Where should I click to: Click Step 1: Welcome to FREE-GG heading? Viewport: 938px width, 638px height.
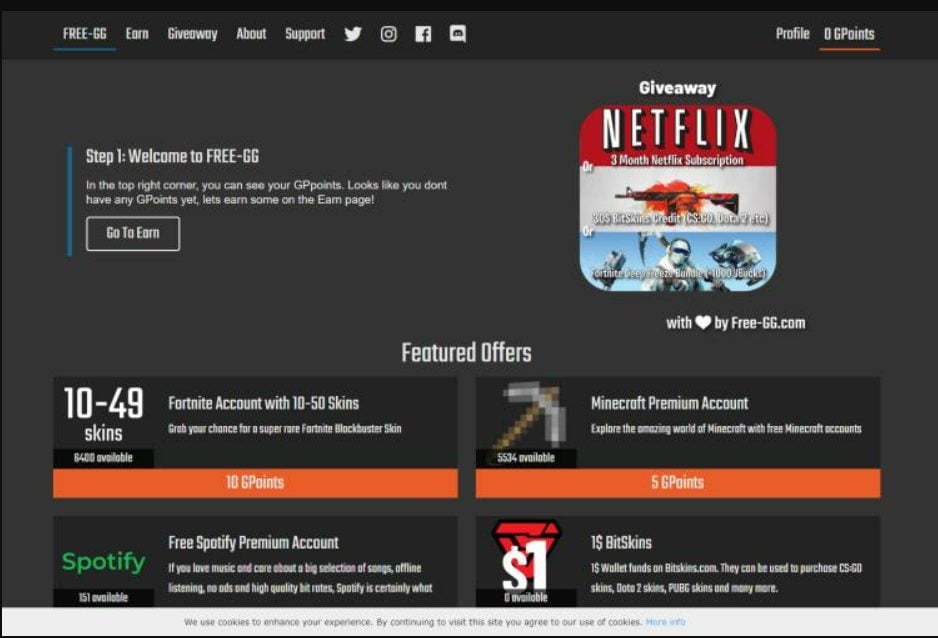pos(172,157)
